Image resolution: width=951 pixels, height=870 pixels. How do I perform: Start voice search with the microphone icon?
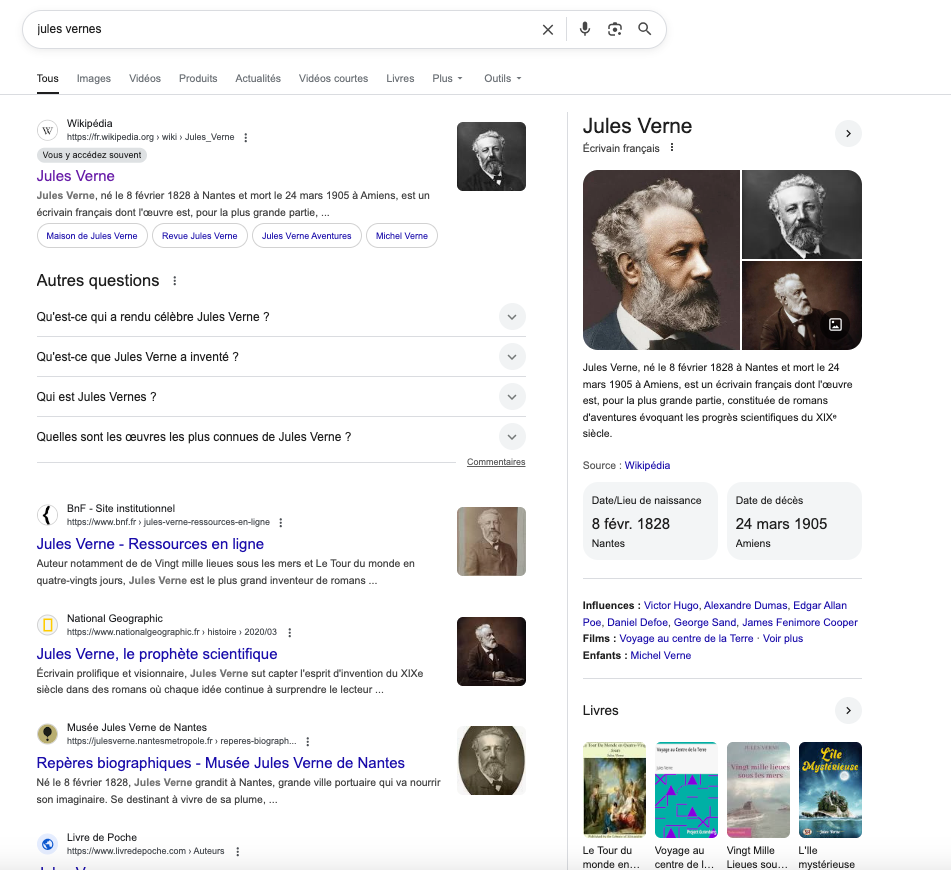pos(585,29)
